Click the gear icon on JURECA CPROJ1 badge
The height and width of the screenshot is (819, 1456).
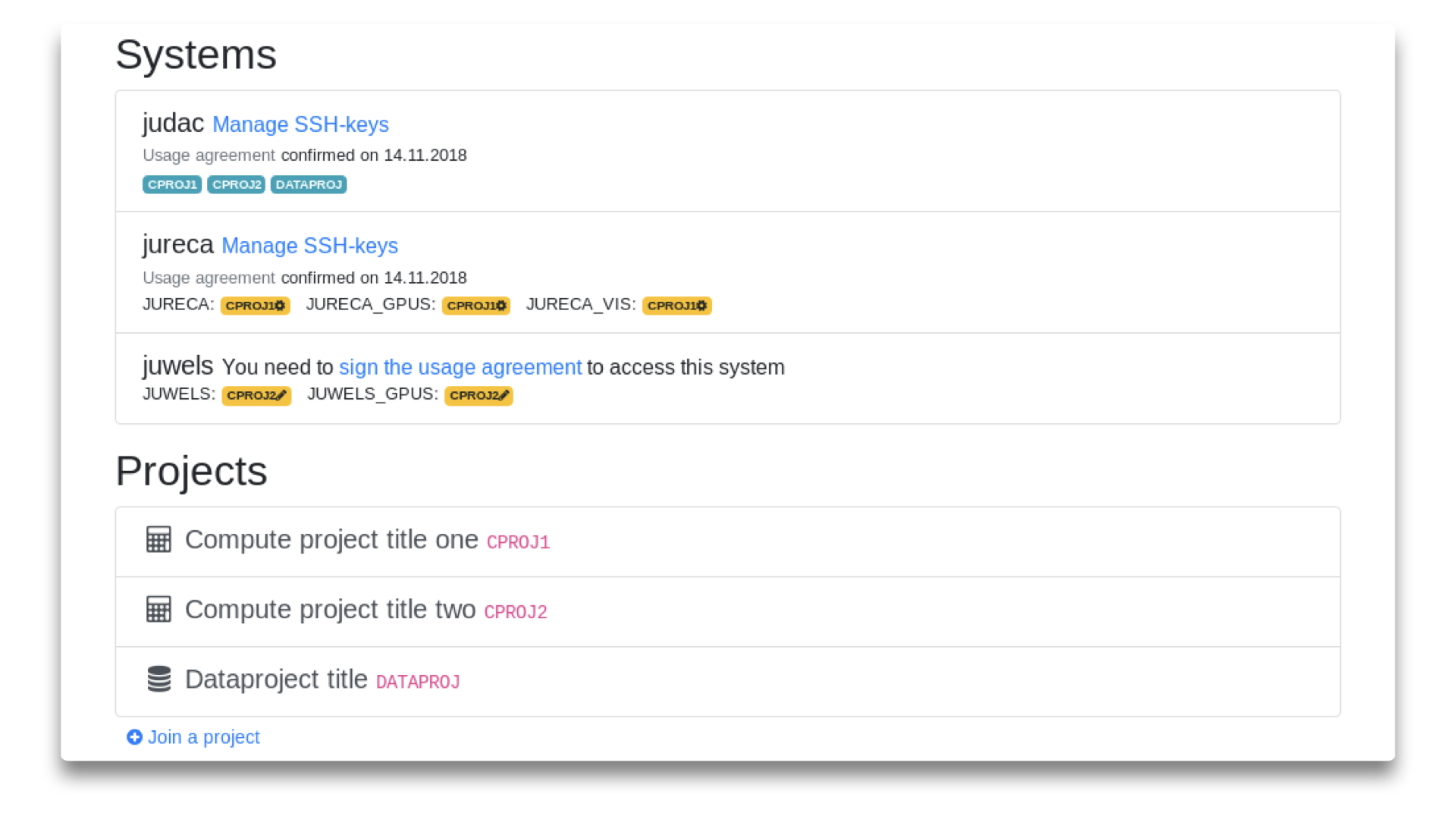(280, 306)
